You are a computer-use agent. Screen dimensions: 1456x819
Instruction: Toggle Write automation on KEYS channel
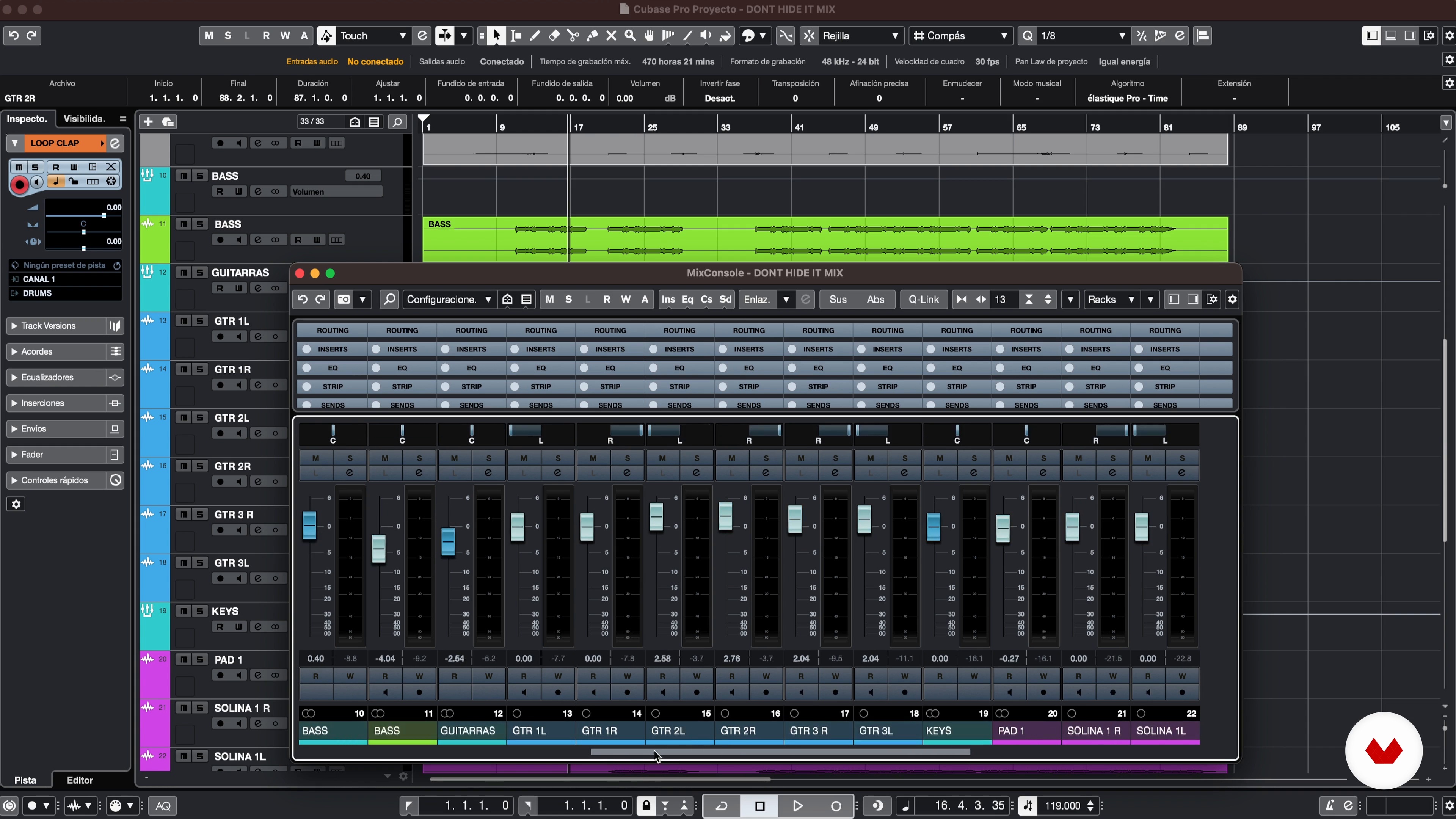[x=974, y=676]
